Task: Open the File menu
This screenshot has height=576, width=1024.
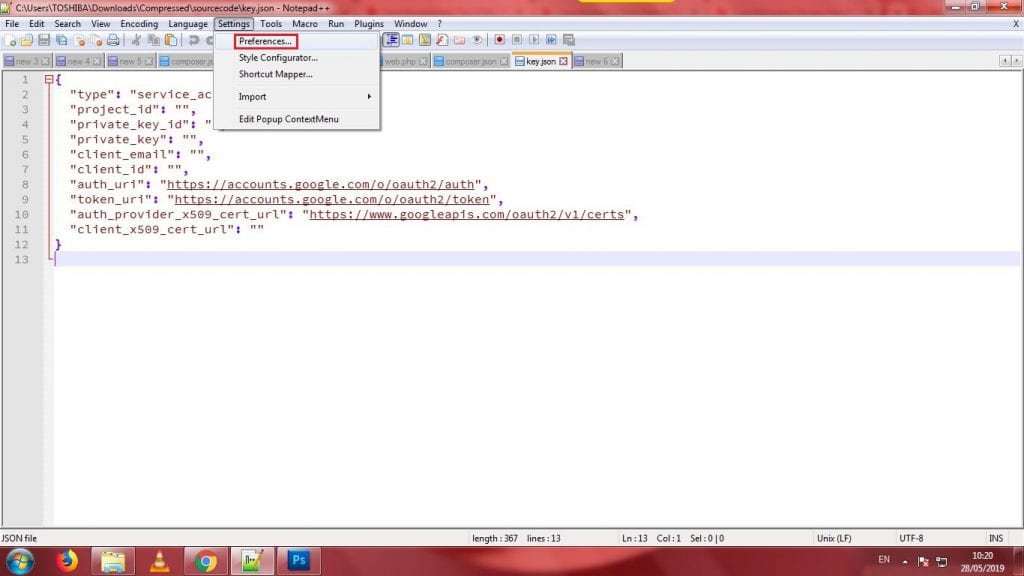Action: click(x=12, y=24)
